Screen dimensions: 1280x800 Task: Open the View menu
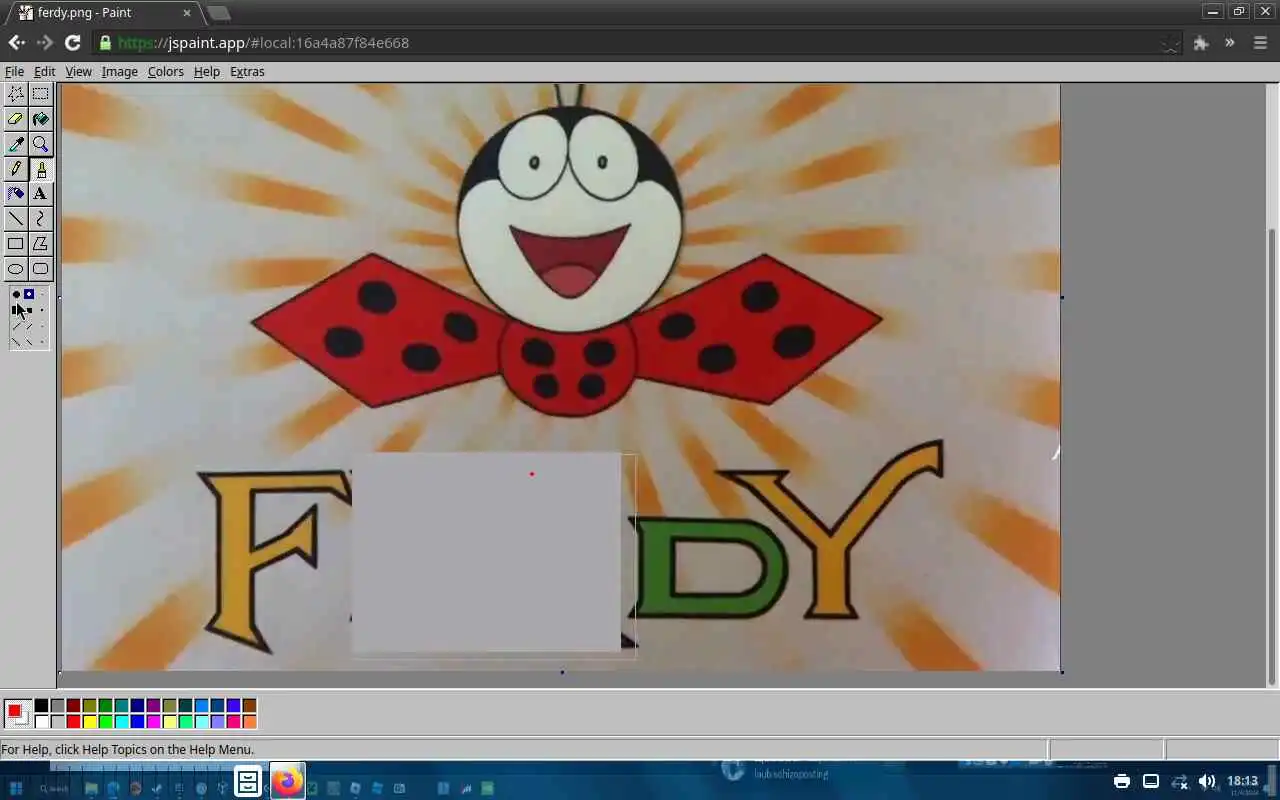pyautogui.click(x=78, y=72)
